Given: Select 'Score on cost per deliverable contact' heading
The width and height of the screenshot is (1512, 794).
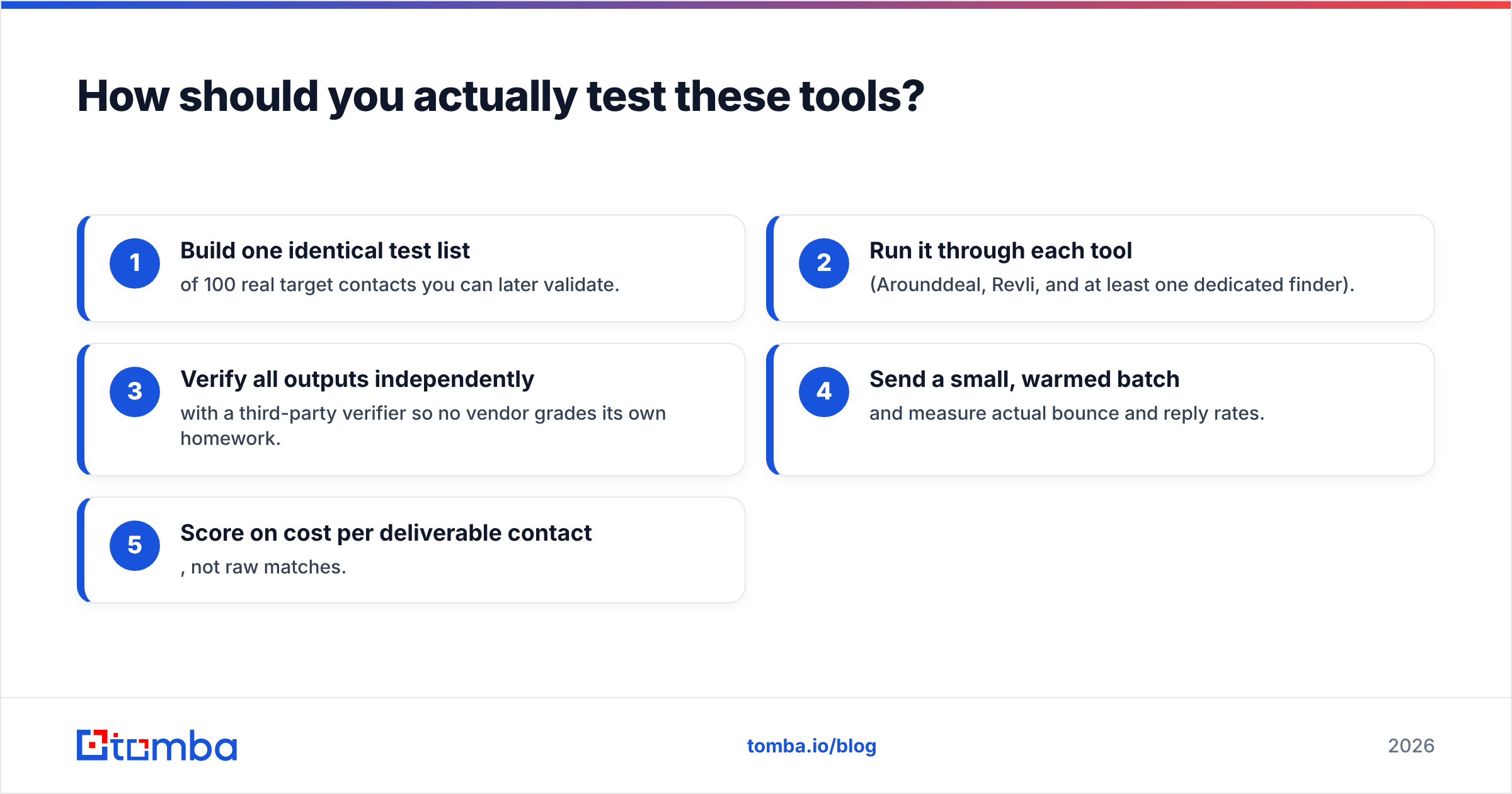Looking at the screenshot, I should (x=386, y=533).
